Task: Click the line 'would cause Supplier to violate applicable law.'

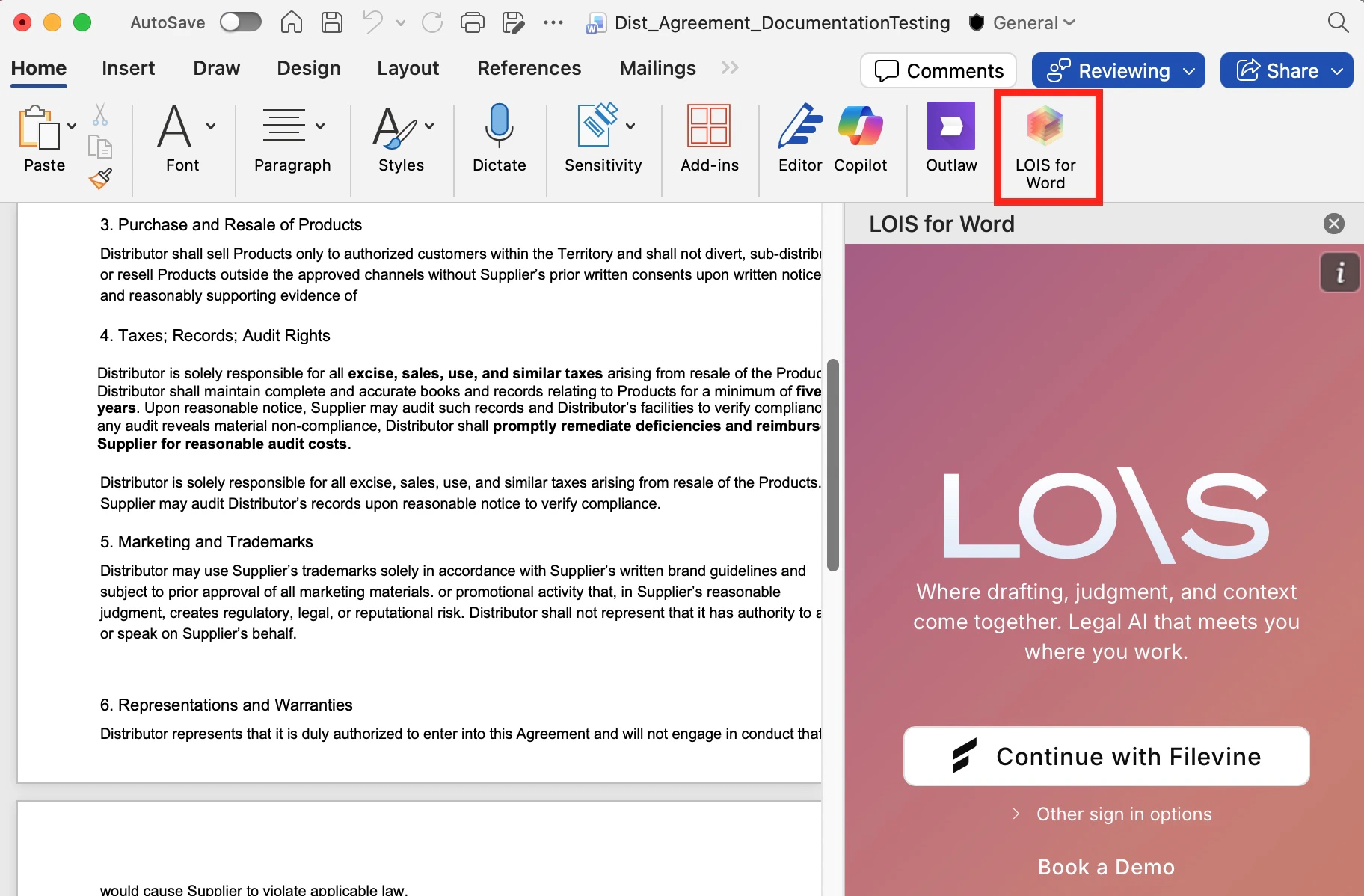Action: [x=254, y=890]
